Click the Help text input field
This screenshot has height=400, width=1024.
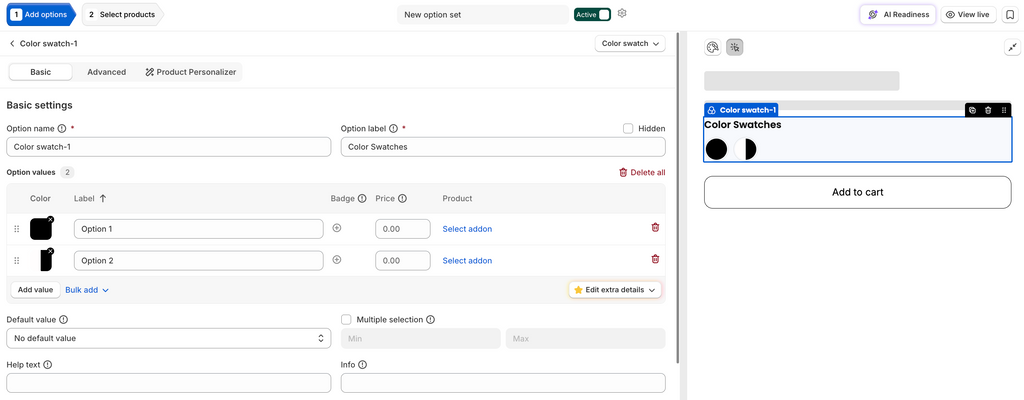(x=168, y=383)
